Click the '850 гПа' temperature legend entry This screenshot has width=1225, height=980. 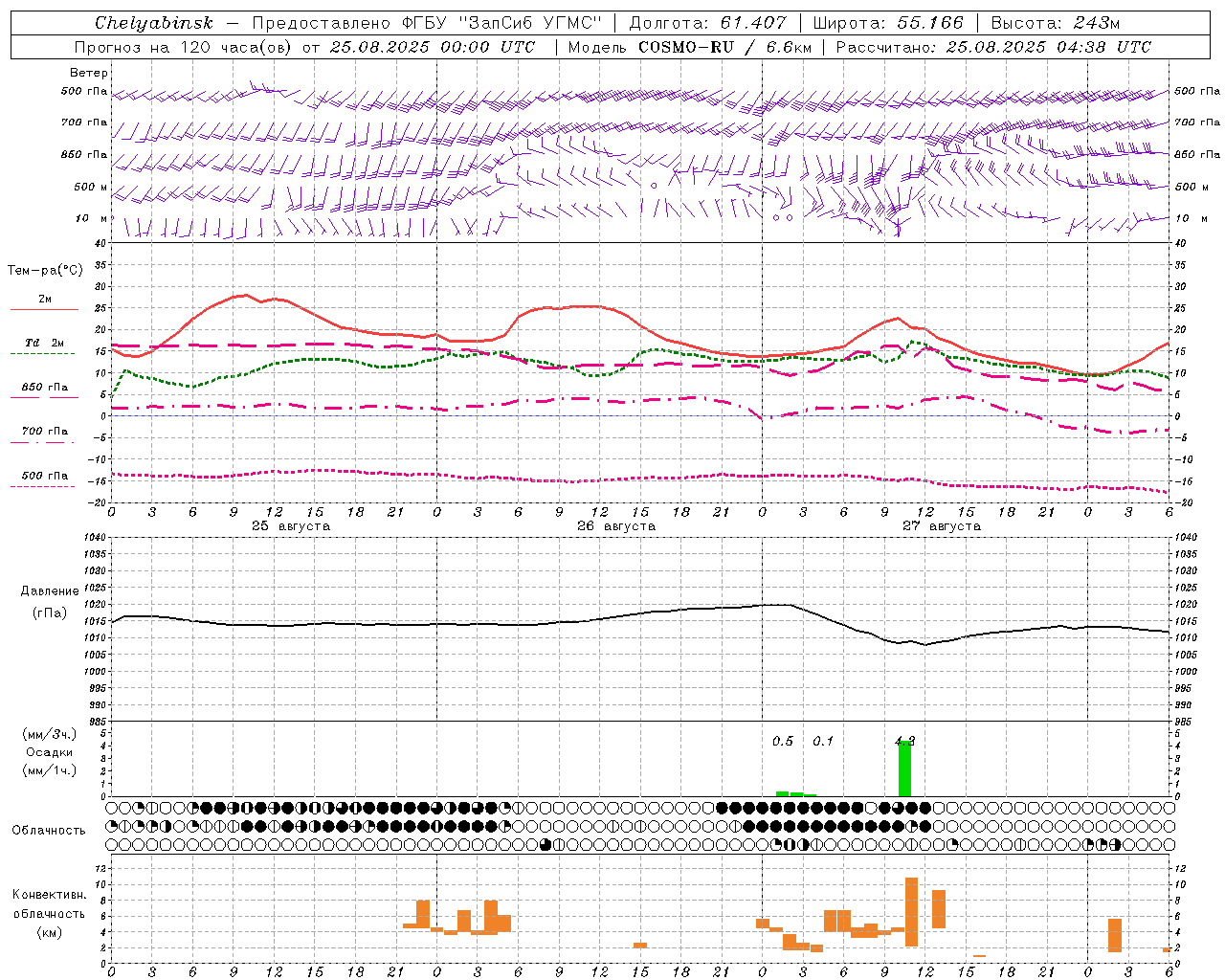pyautogui.click(x=44, y=387)
